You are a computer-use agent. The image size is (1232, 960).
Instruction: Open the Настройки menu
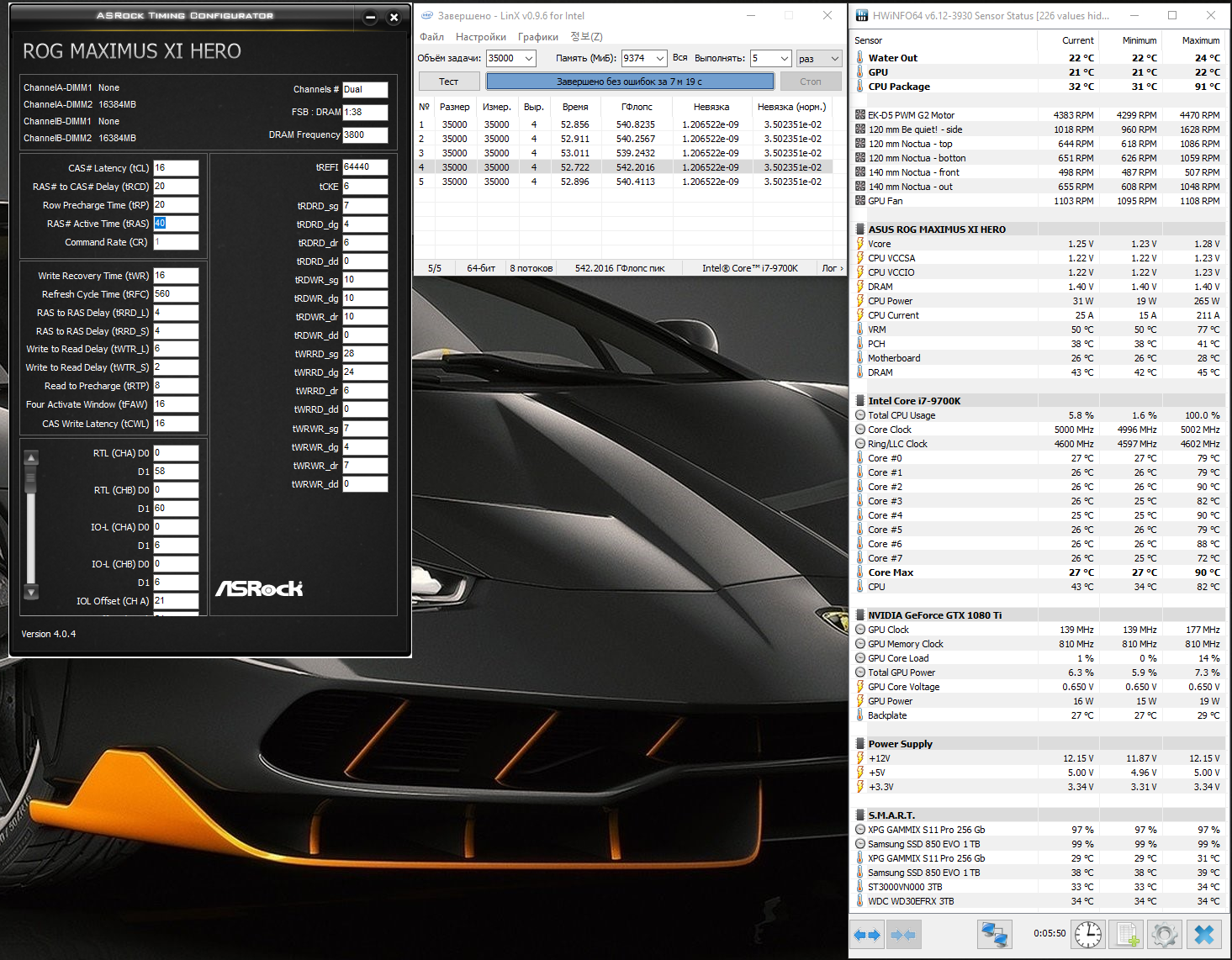coord(480,37)
